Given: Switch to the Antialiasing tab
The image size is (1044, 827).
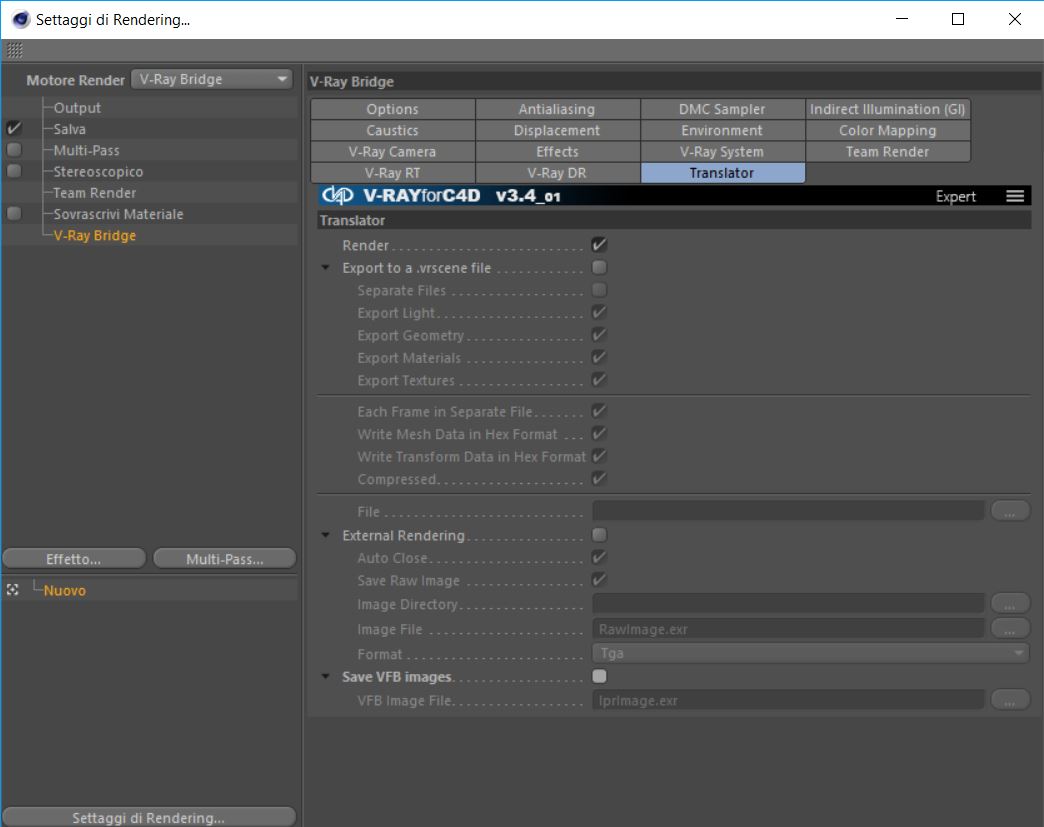Looking at the screenshot, I should (x=557, y=109).
